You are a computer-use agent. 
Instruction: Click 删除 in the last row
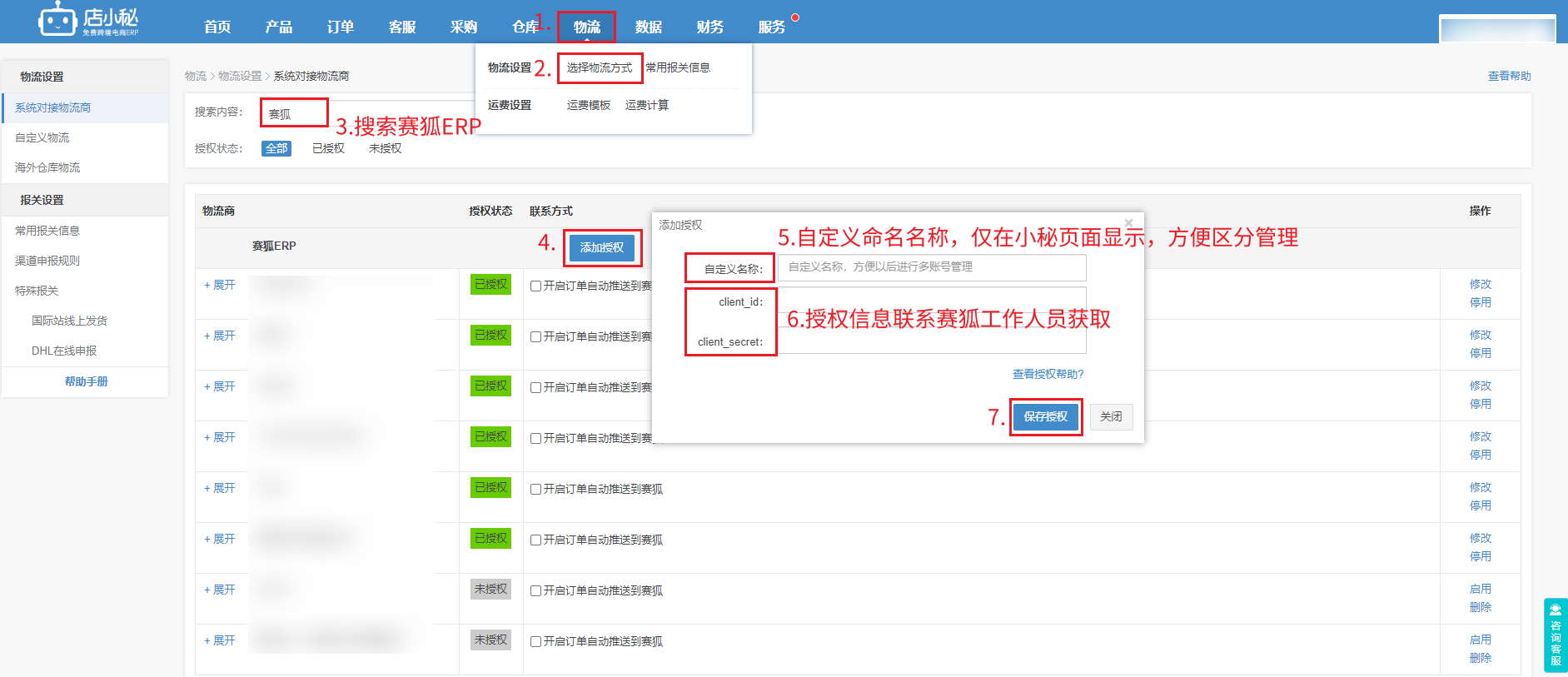tap(1481, 658)
